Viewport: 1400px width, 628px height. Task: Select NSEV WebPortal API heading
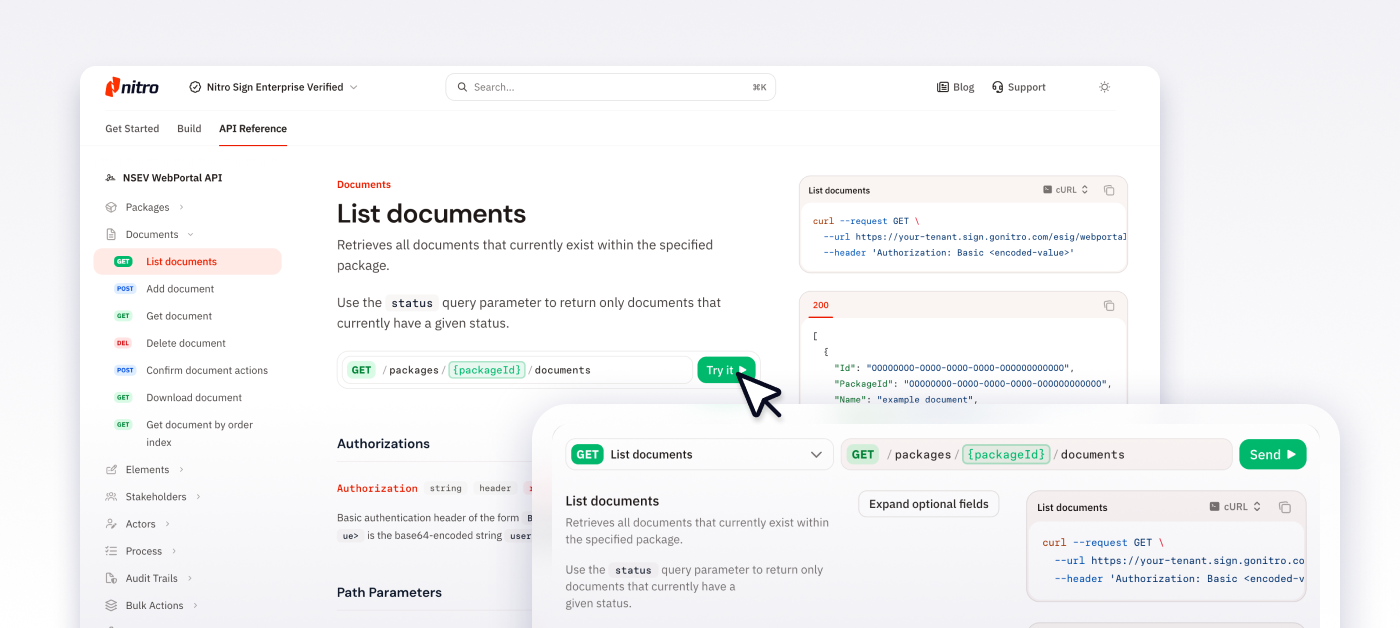click(x=172, y=178)
